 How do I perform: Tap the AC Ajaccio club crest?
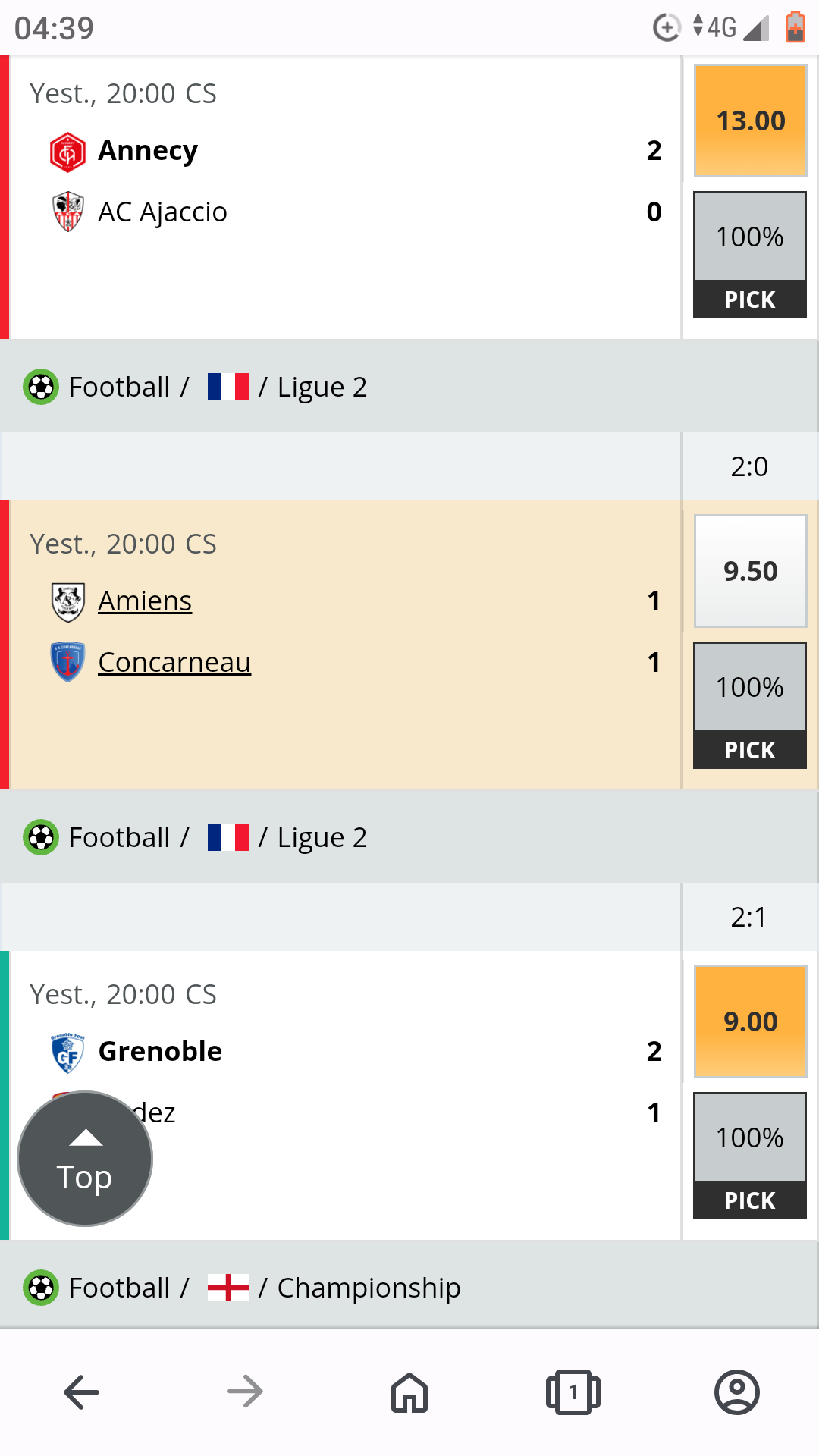click(x=67, y=212)
